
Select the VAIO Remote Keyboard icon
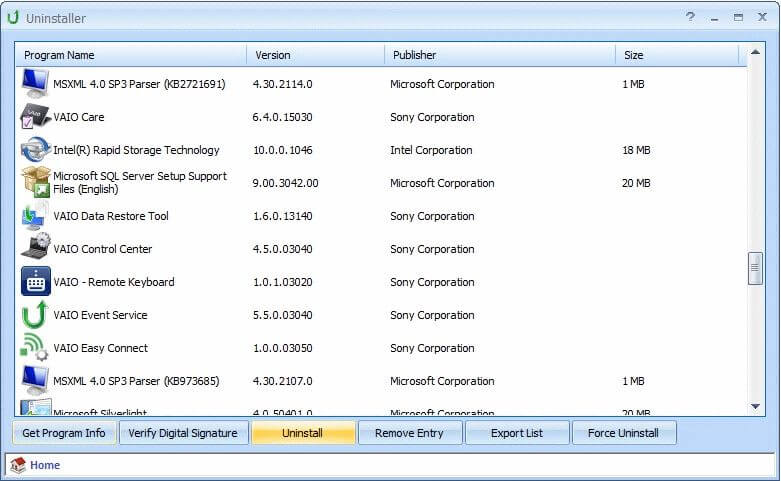tap(35, 282)
